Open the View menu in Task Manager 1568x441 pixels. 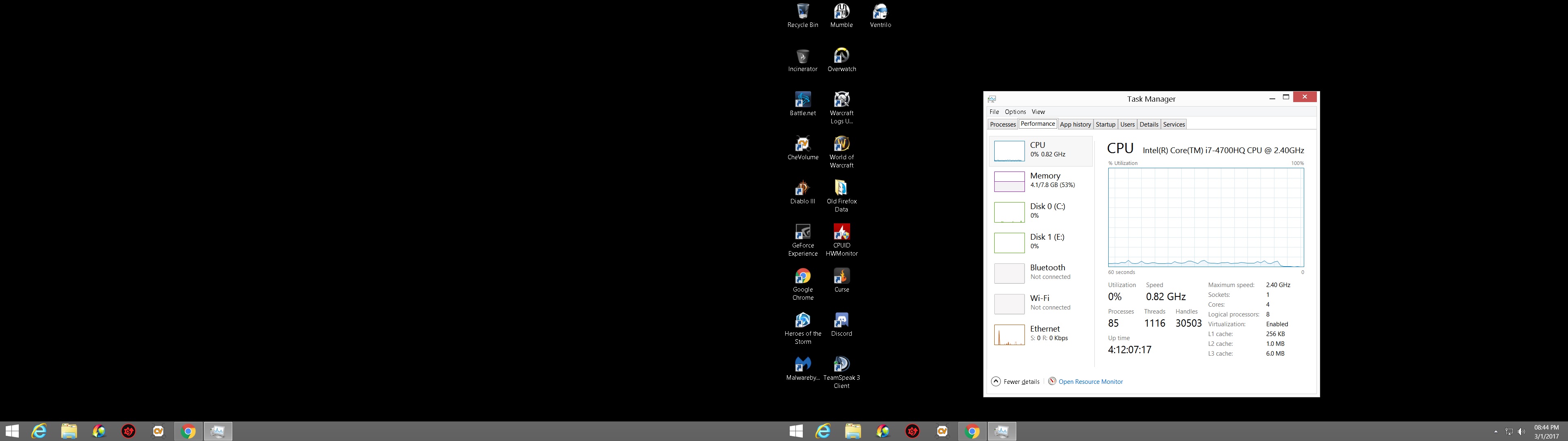coord(1038,112)
